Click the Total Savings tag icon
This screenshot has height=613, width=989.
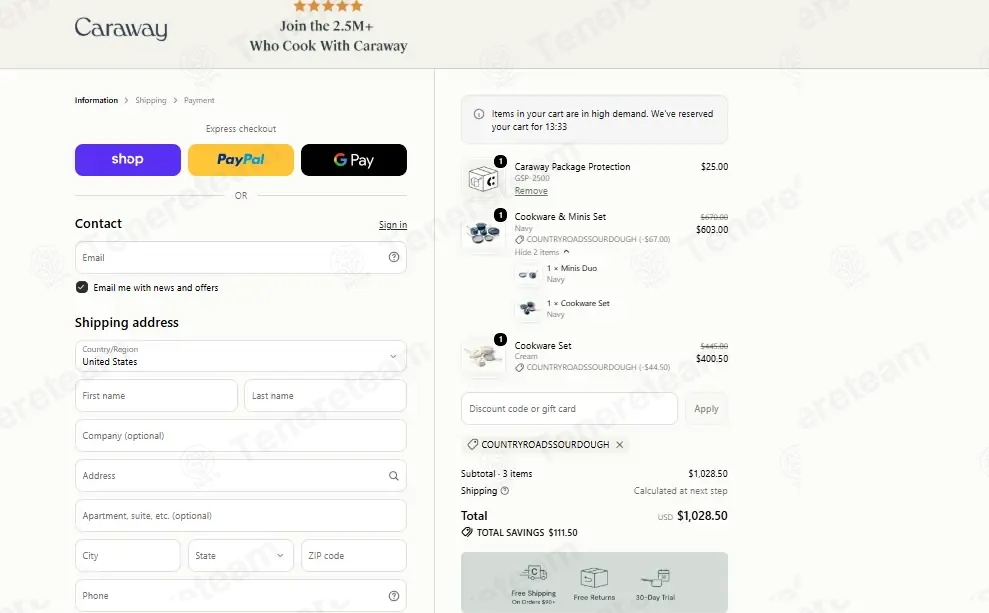(467, 532)
